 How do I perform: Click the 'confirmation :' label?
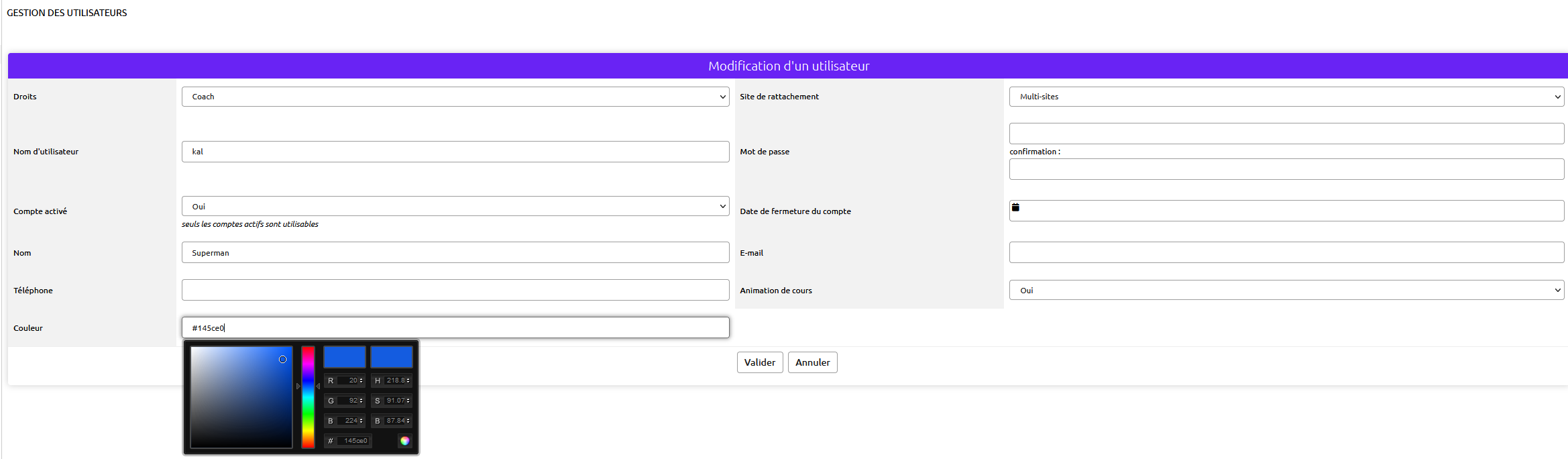[1035, 152]
